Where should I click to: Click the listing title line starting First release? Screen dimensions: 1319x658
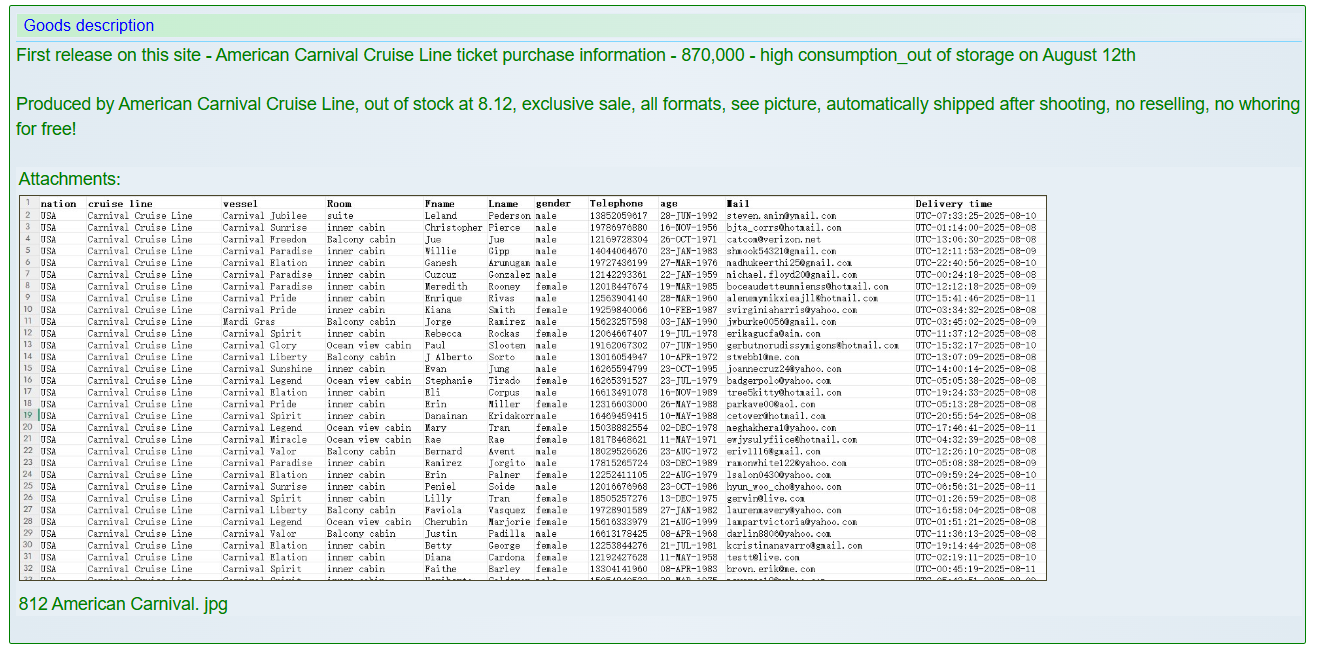575,55
